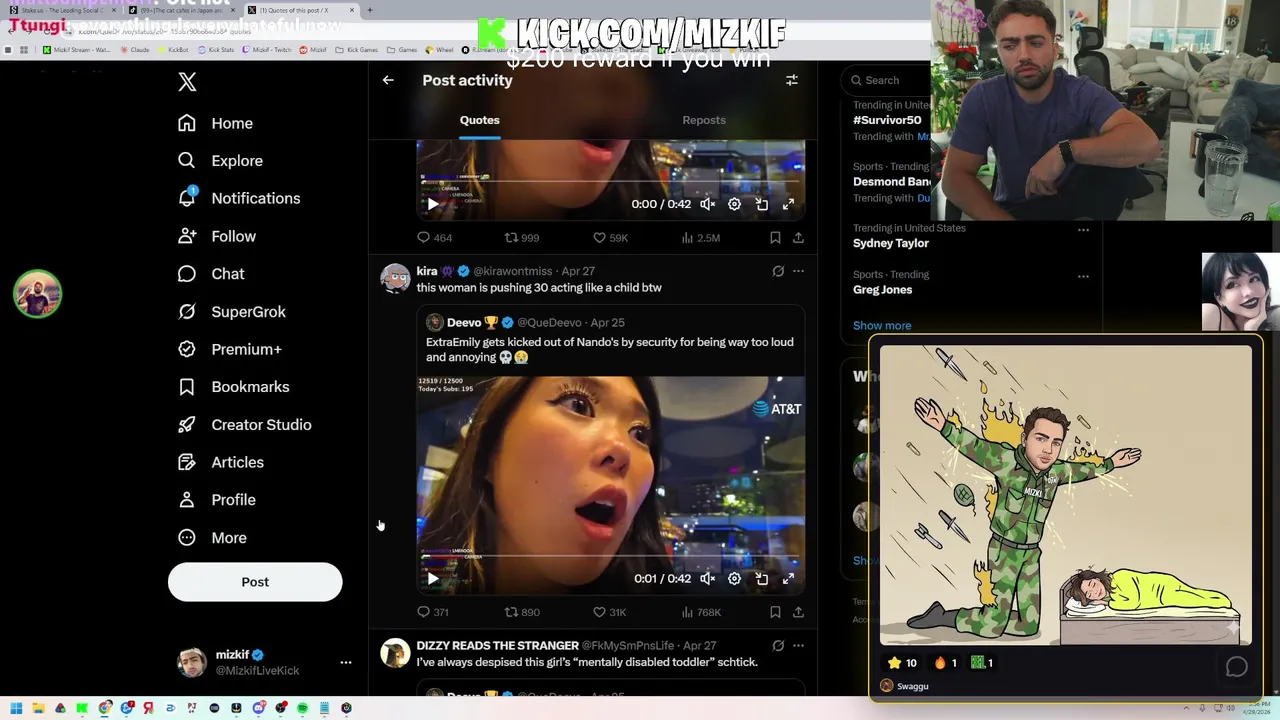Open Sydney Taylor trending topic
Image resolution: width=1280 pixels, height=720 pixels.
click(891, 243)
